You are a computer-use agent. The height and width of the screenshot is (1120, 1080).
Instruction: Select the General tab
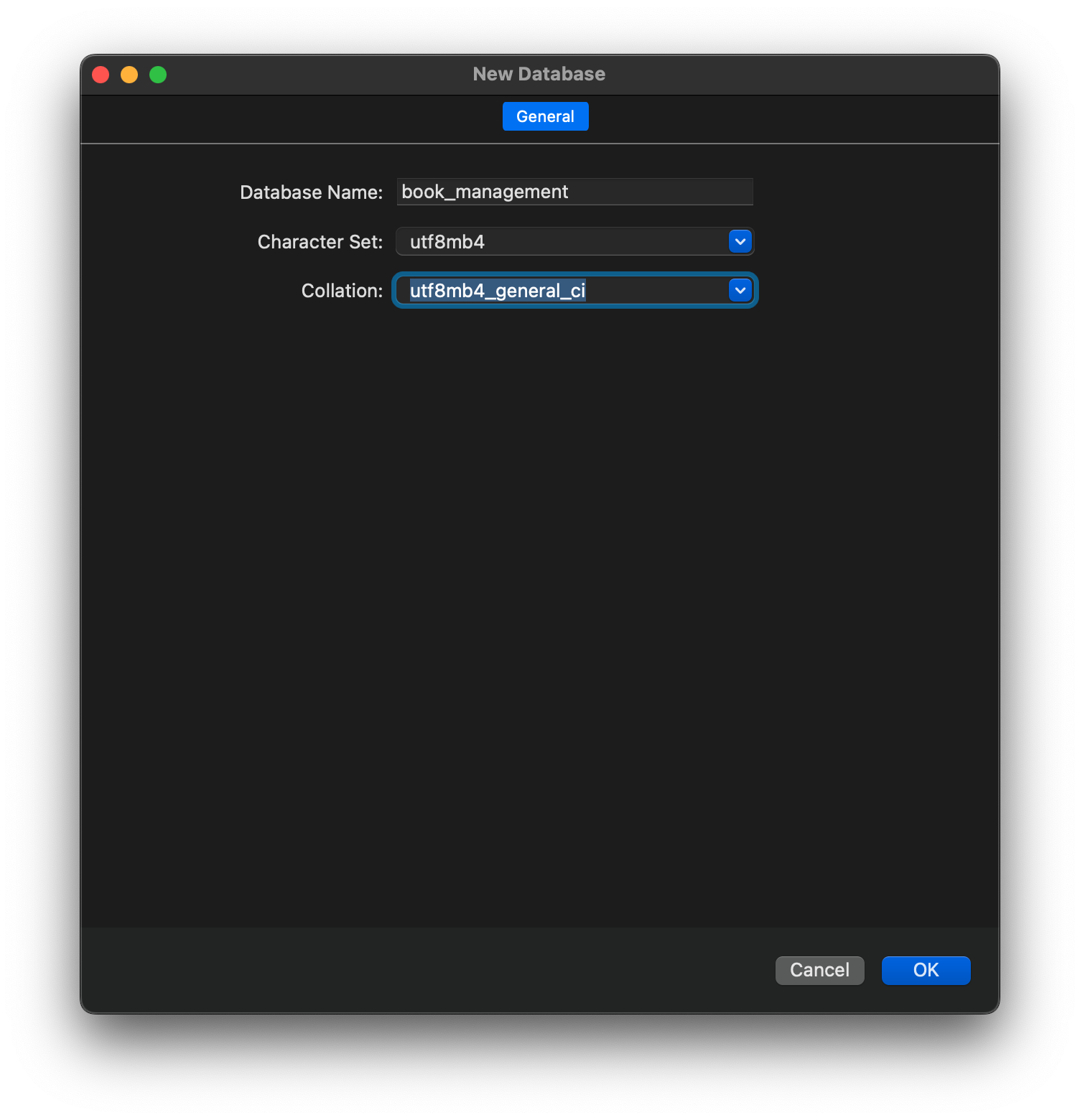point(545,116)
